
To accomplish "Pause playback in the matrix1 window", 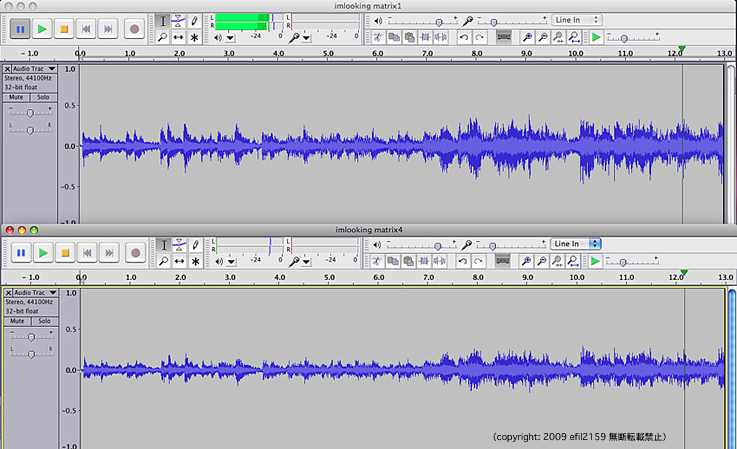I will (x=20, y=29).
